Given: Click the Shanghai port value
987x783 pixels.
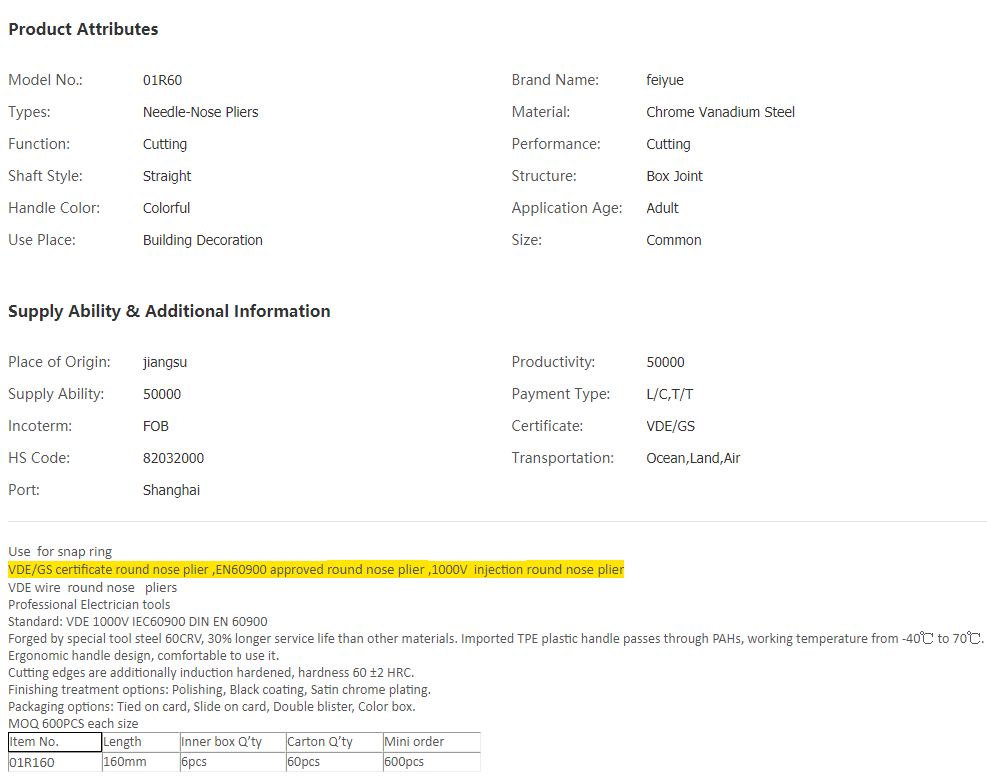Looking at the screenshot, I should pos(171,490).
